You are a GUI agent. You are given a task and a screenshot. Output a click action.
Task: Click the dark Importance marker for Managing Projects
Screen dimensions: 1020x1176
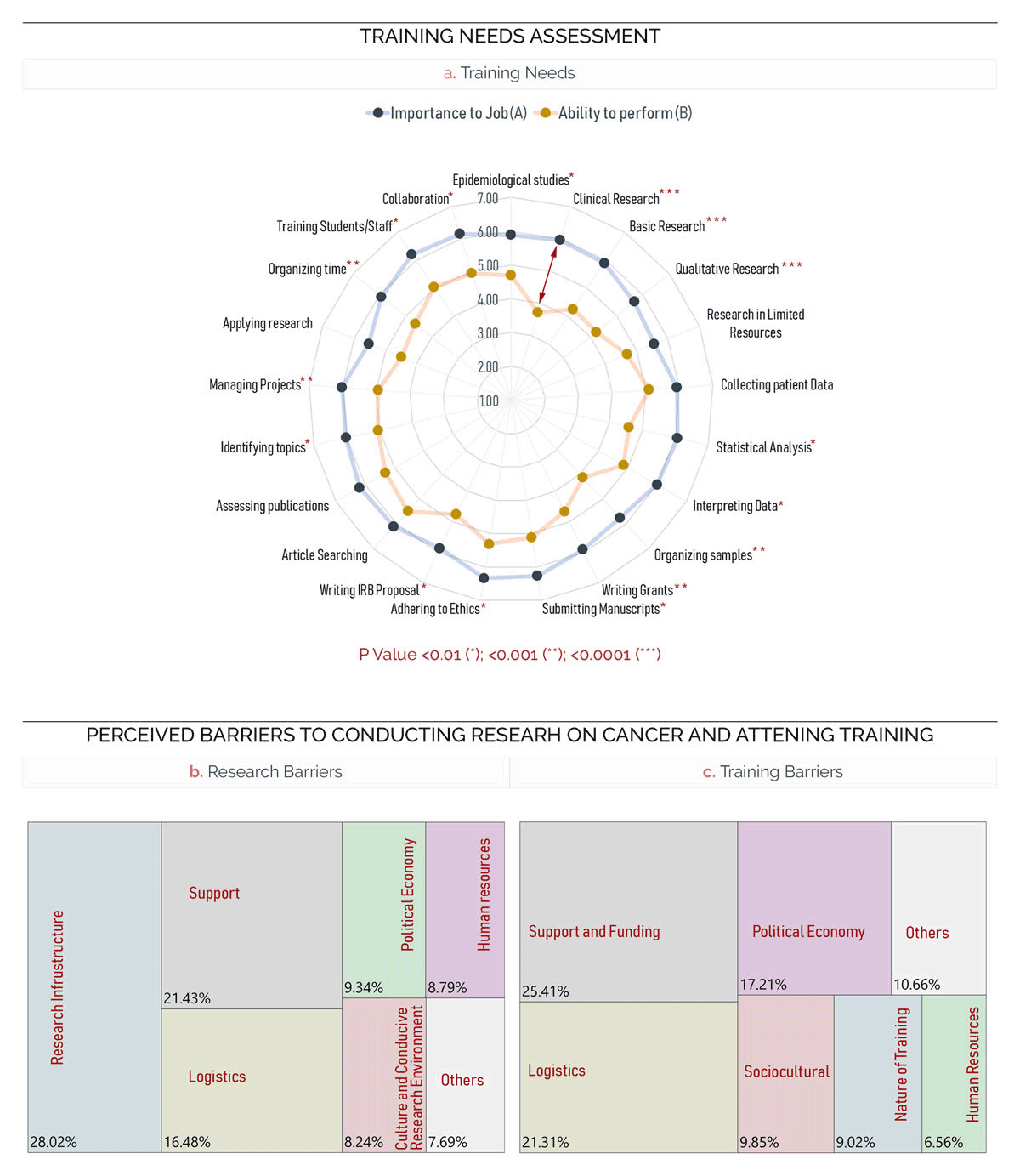click(x=342, y=387)
